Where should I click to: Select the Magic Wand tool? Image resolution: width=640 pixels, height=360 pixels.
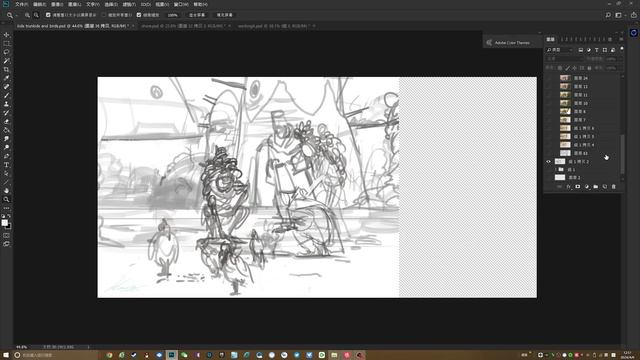[6, 61]
